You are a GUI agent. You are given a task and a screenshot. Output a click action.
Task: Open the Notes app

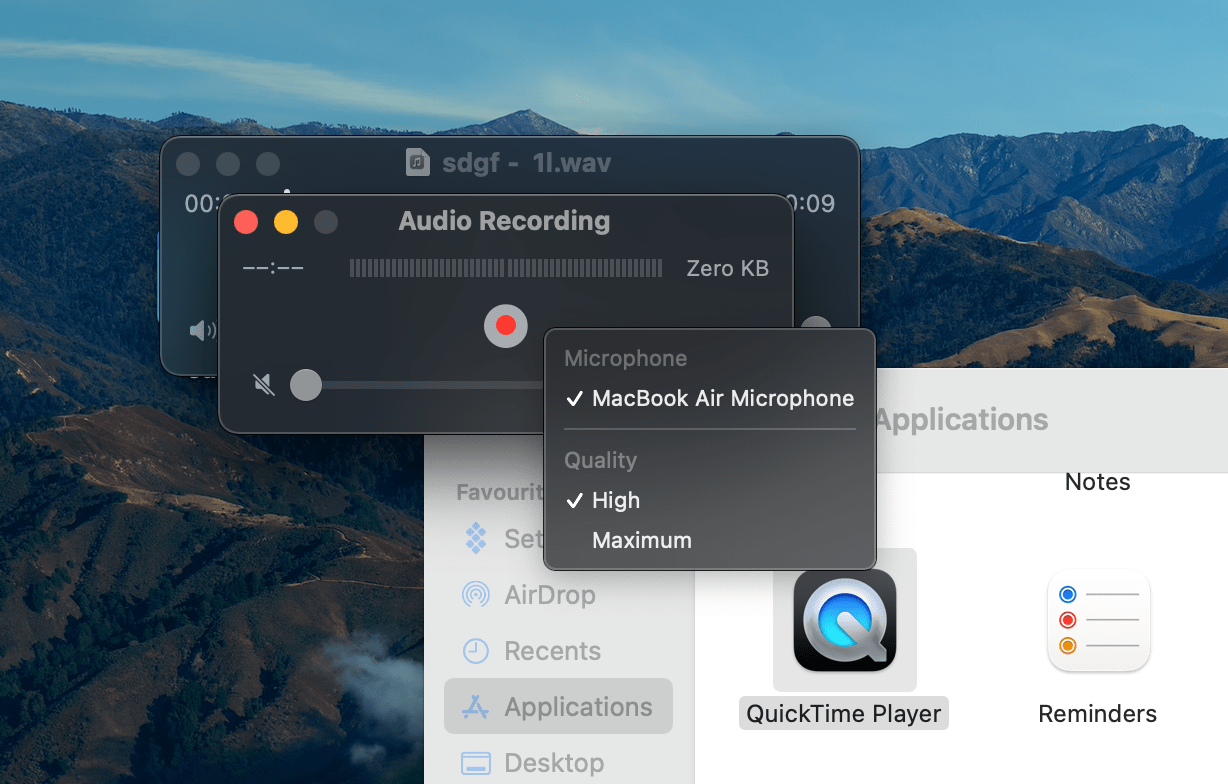point(1097,481)
